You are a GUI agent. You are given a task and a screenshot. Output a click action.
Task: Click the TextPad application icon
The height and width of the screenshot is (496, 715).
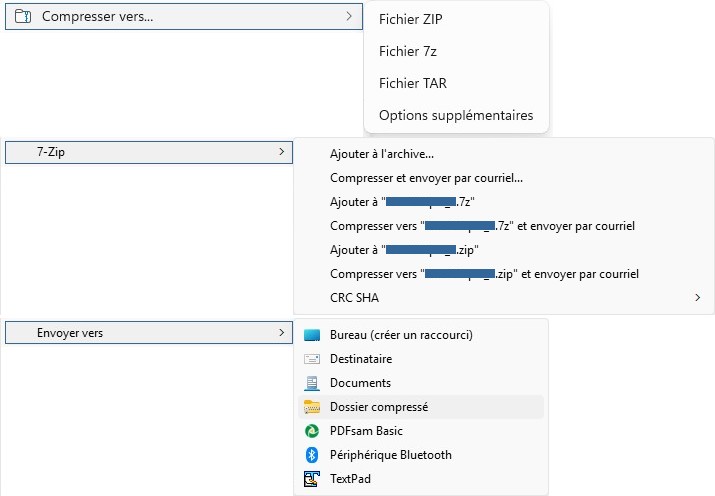(x=312, y=479)
